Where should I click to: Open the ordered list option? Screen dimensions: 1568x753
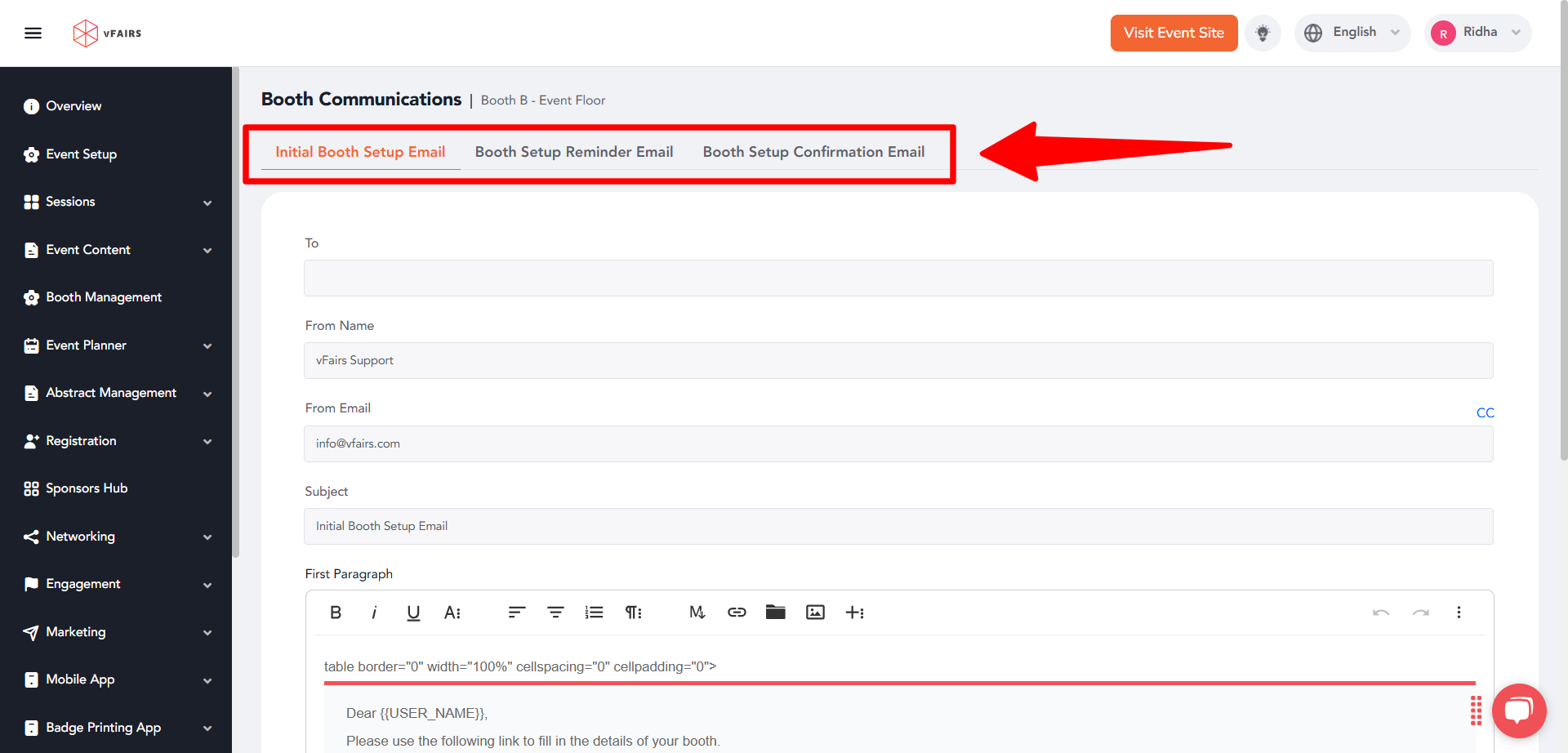tap(594, 612)
